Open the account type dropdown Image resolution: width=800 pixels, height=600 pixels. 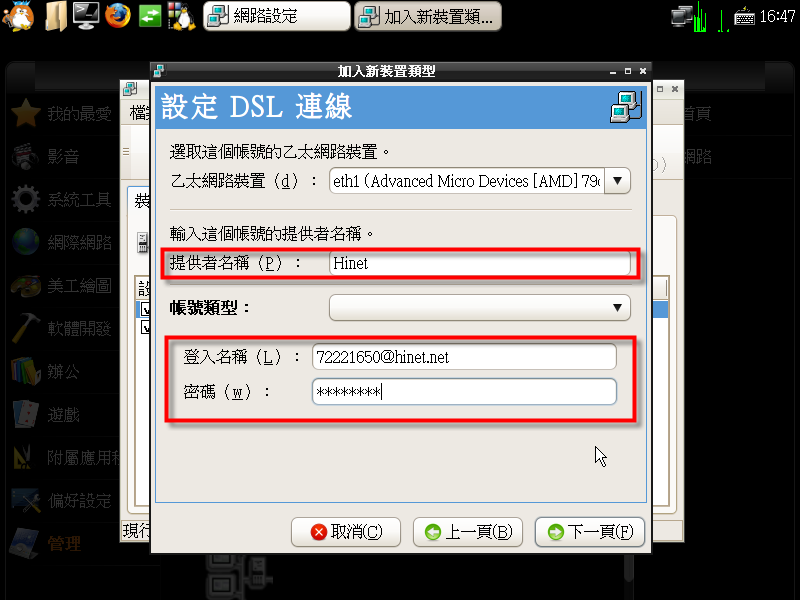pyautogui.click(x=480, y=308)
